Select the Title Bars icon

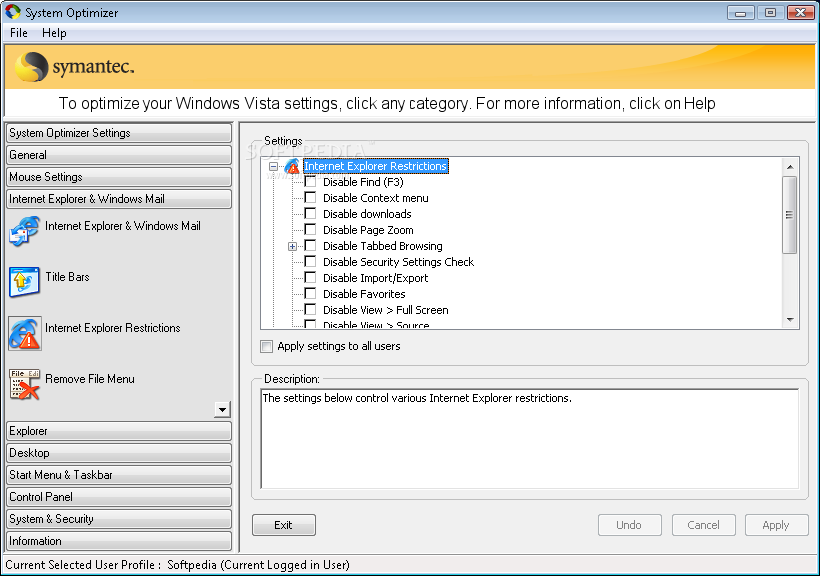pyautogui.click(x=24, y=282)
